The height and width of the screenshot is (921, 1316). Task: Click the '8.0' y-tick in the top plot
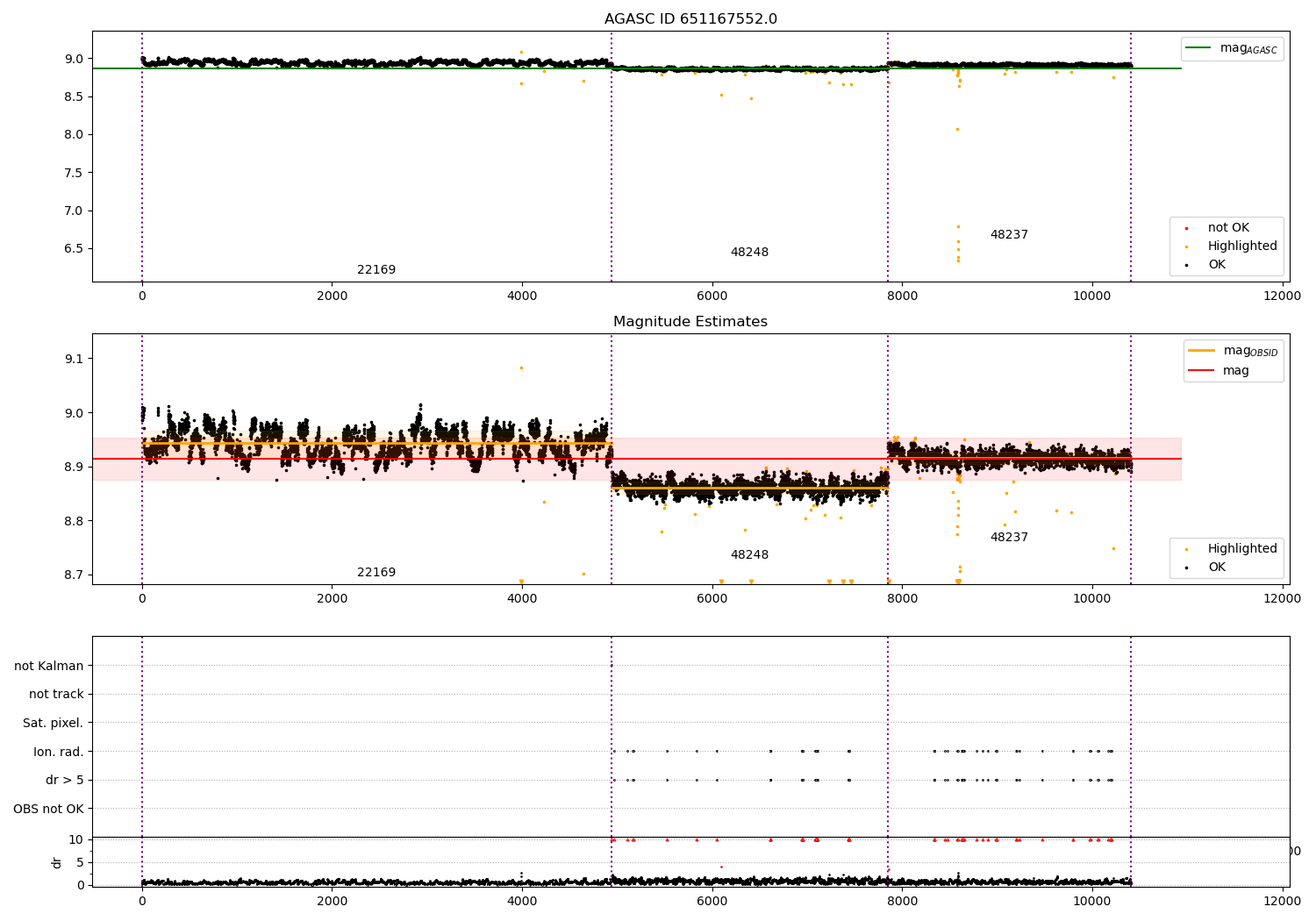75,134
